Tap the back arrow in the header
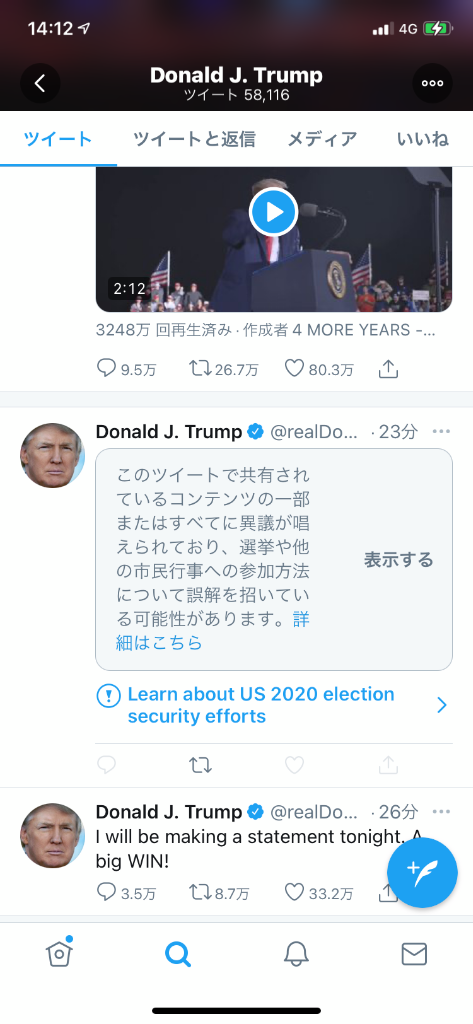Image resolution: width=473 pixels, height=1024 pixels. coord(40,83)
